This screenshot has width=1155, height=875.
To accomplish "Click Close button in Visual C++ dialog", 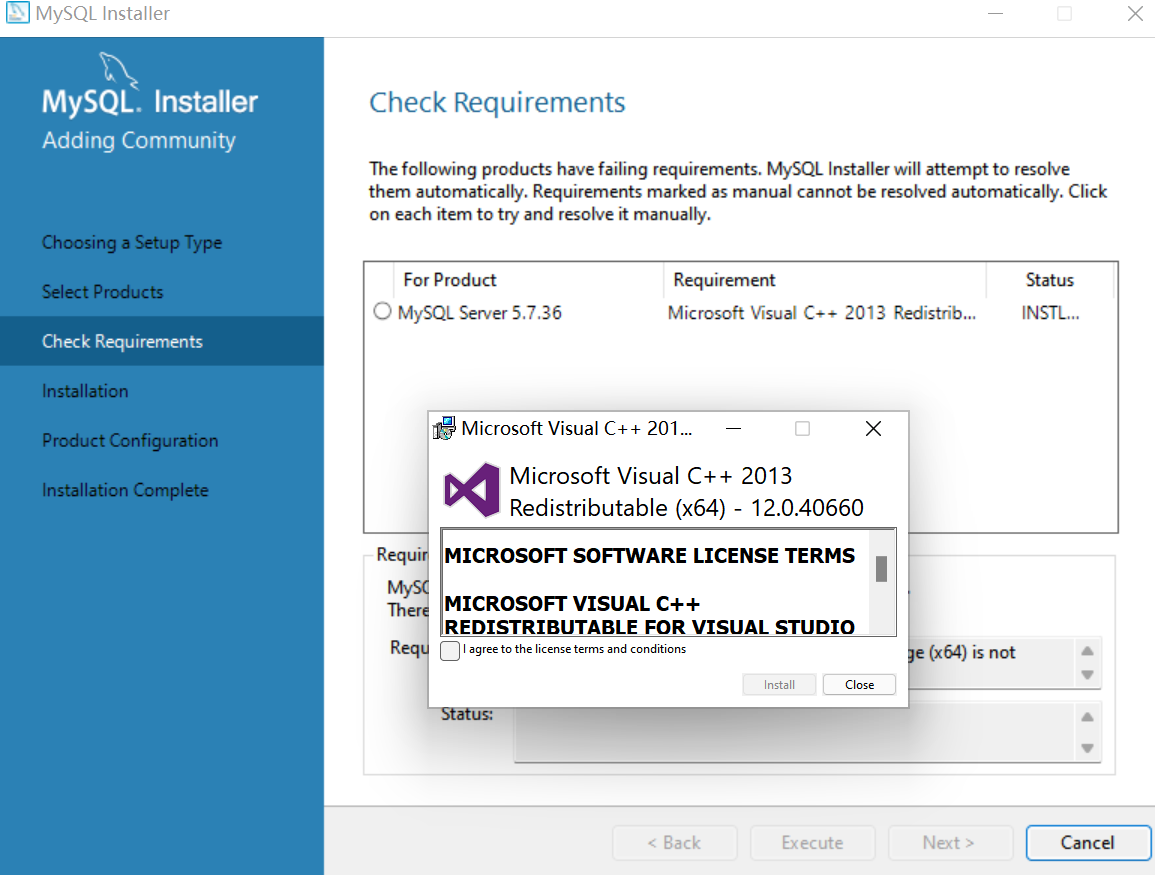I will coord(860,685).
